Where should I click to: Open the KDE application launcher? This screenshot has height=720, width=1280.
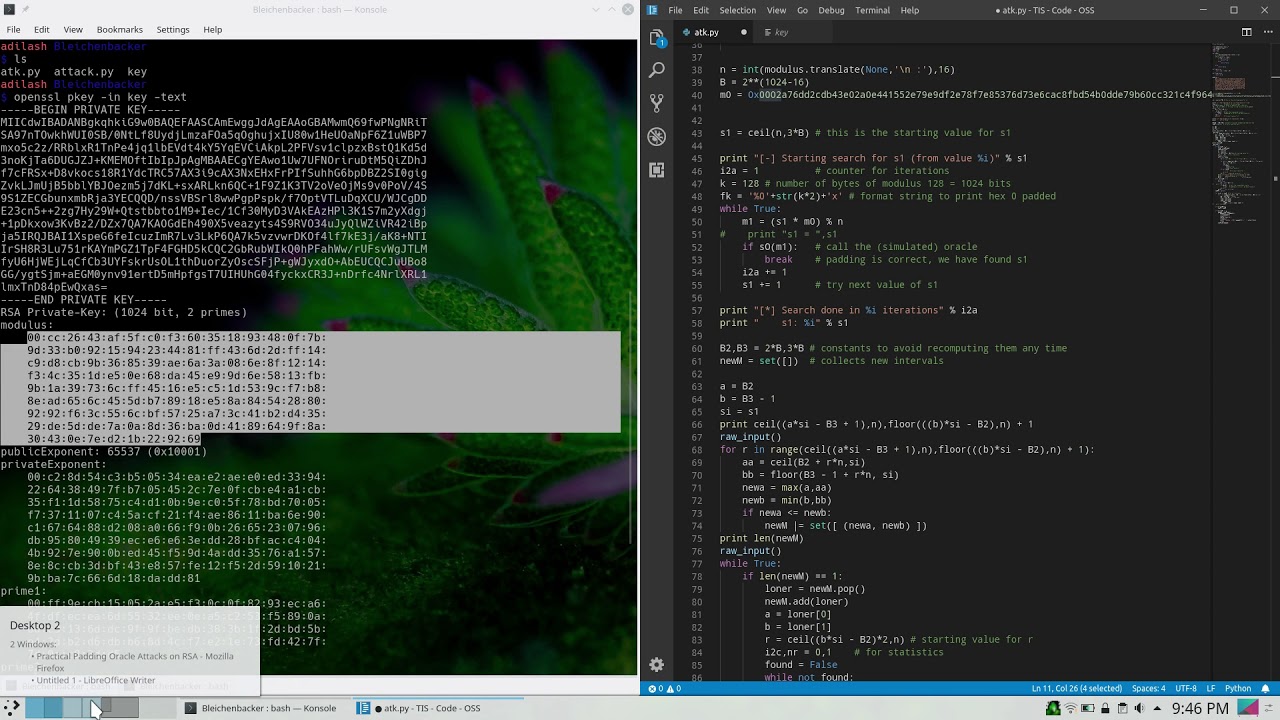click(x=12, y=708)
